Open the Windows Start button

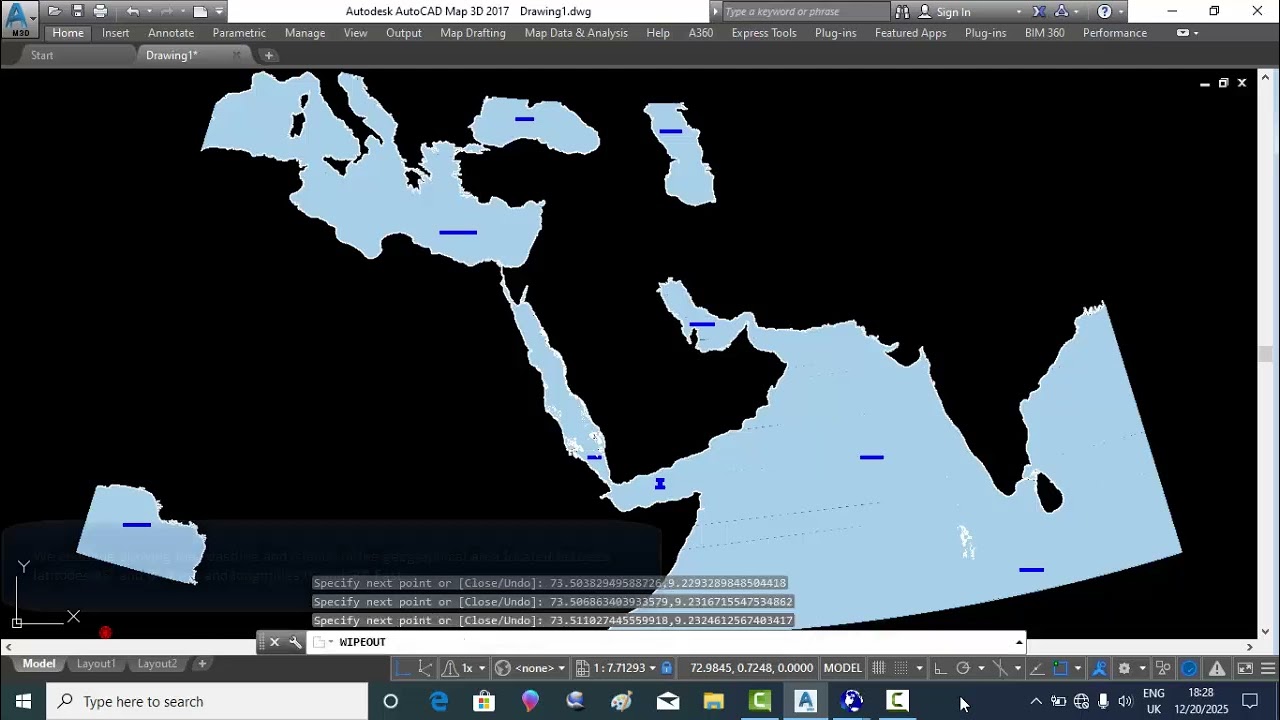[23, 701]
